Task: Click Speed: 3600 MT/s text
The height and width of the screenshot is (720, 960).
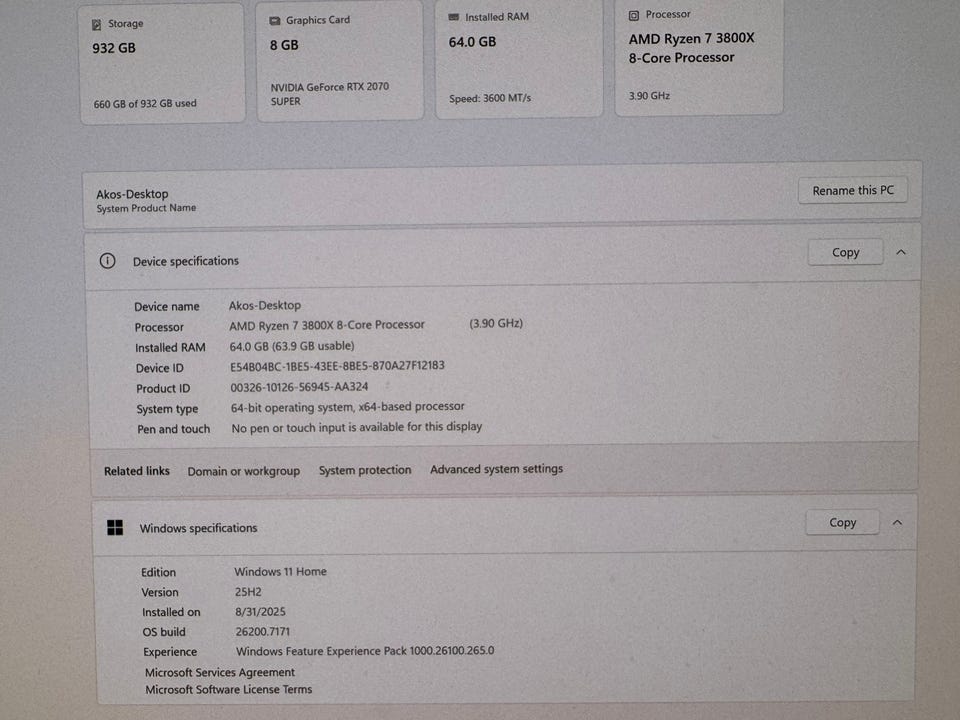Action: pos(490,98)
